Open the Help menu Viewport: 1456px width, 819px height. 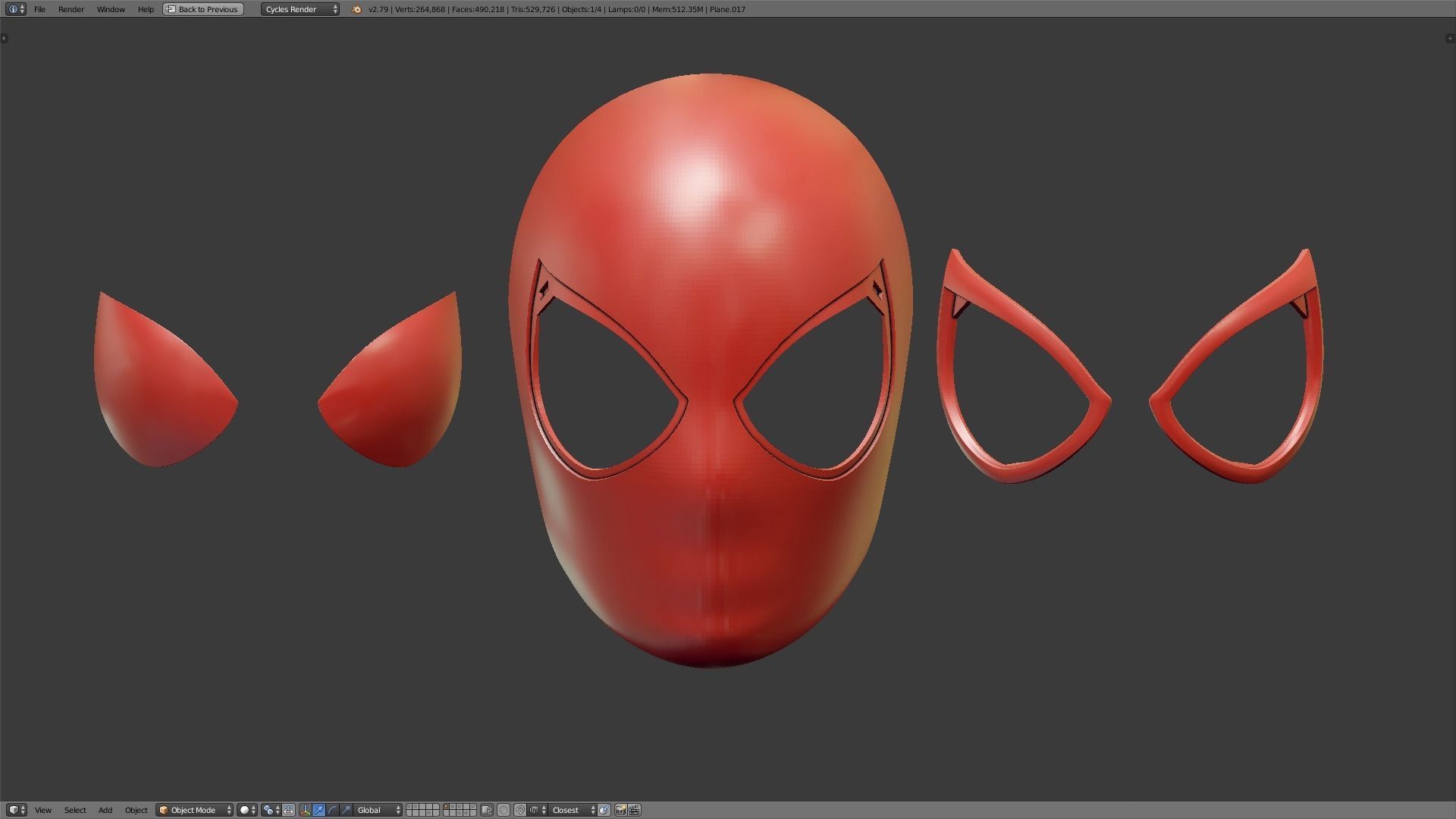[146, 9]
